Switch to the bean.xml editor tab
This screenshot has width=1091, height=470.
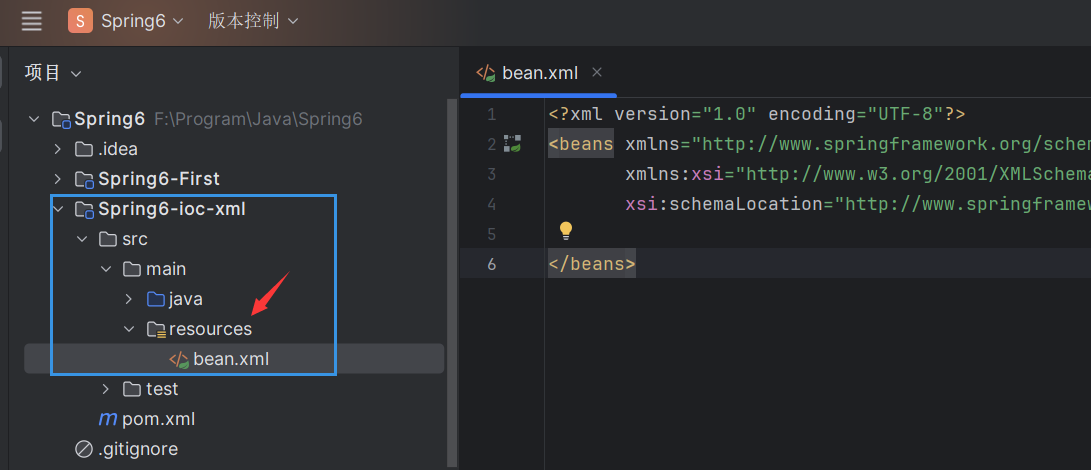pos(539,72)
